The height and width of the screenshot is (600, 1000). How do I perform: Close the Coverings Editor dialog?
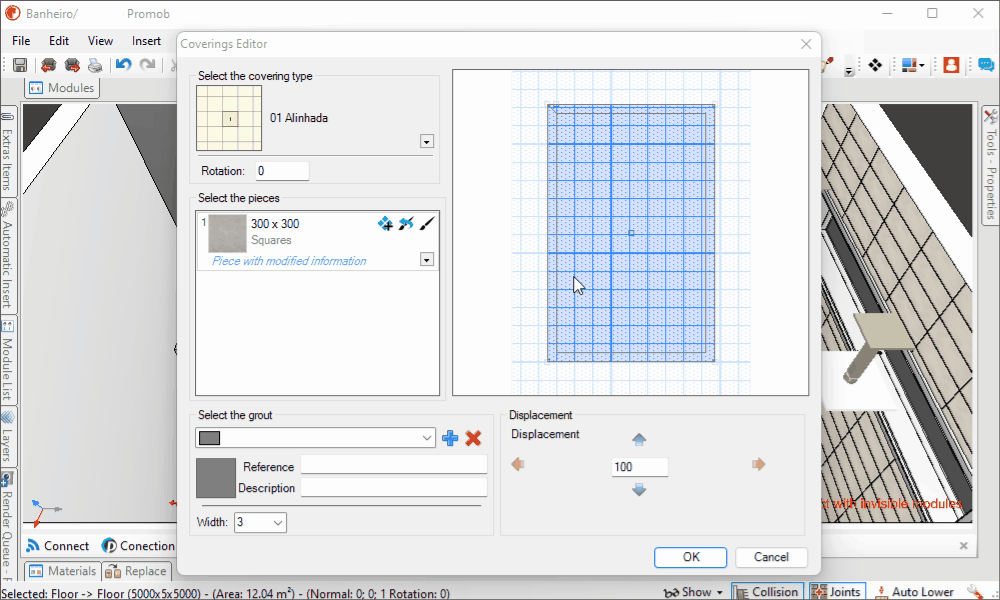[x=806, y=44]
